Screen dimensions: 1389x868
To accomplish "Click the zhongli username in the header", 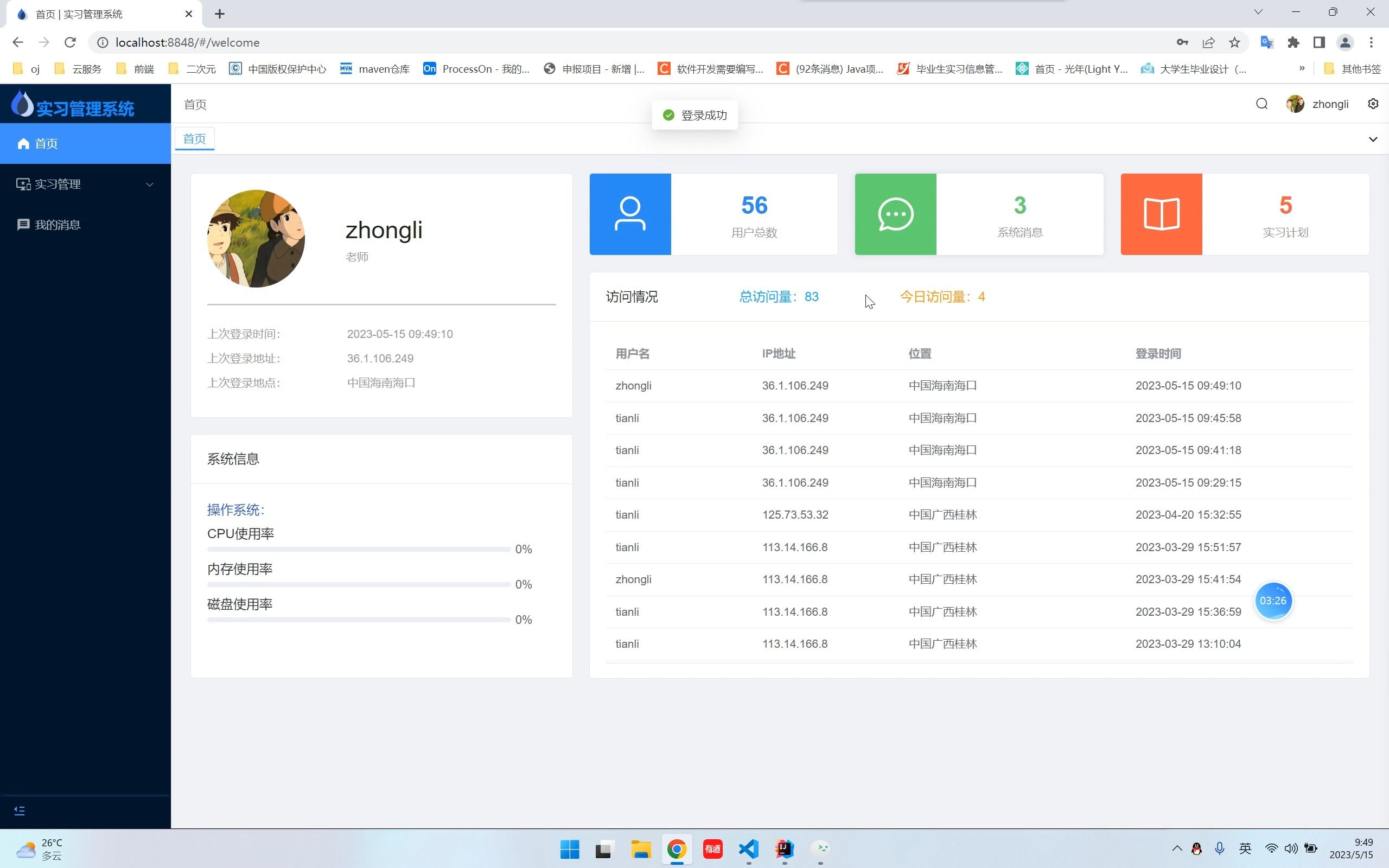I will pyautogui.click(x=1330, y=104).
